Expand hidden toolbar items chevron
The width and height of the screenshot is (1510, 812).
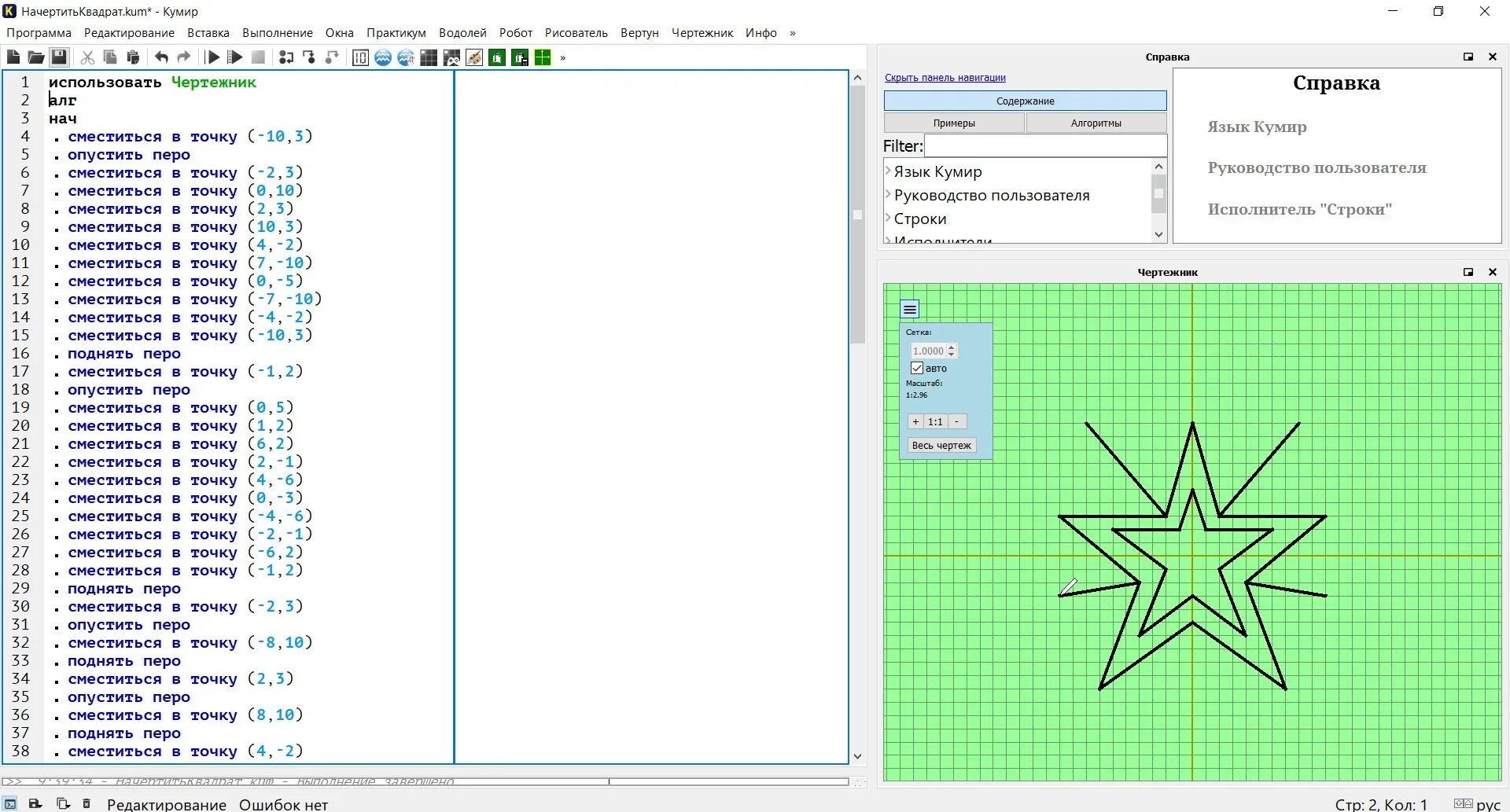[x=563, y=57]
